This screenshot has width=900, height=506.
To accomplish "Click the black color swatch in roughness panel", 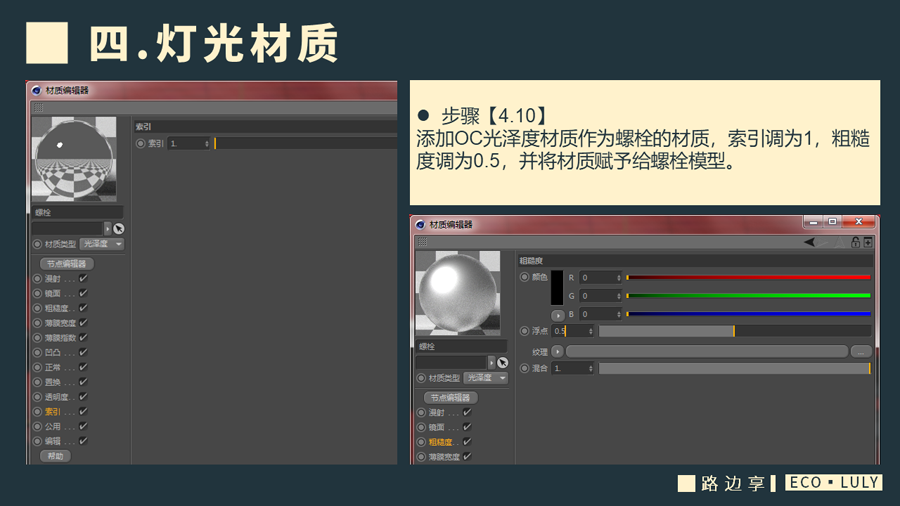I will pyautogui.click(x=557, y=287).
